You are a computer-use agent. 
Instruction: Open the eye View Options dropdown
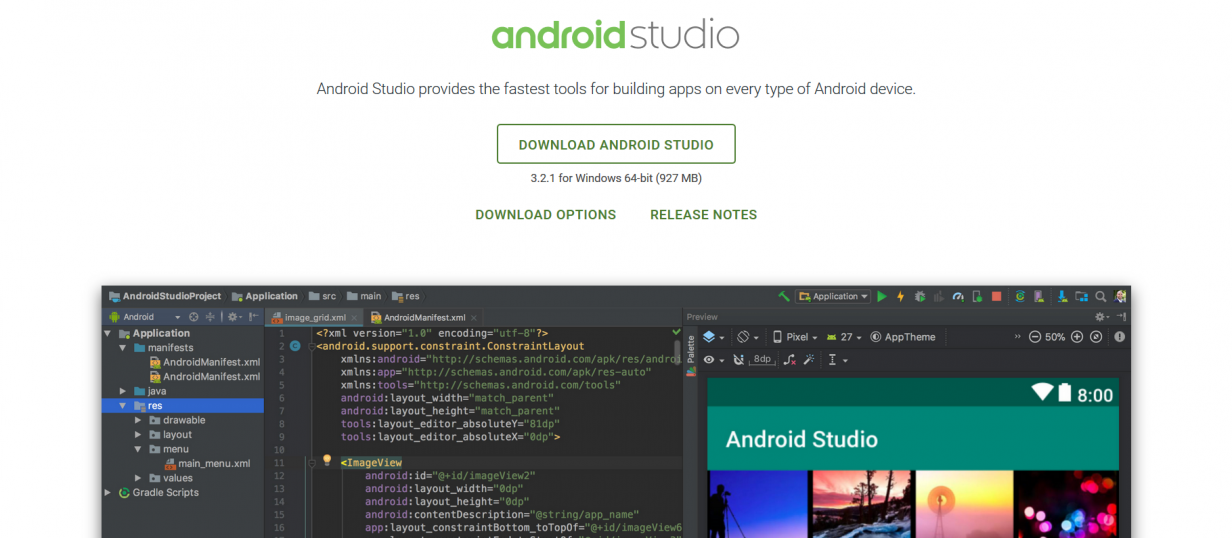pyautogui.click(x=714, y=360)
